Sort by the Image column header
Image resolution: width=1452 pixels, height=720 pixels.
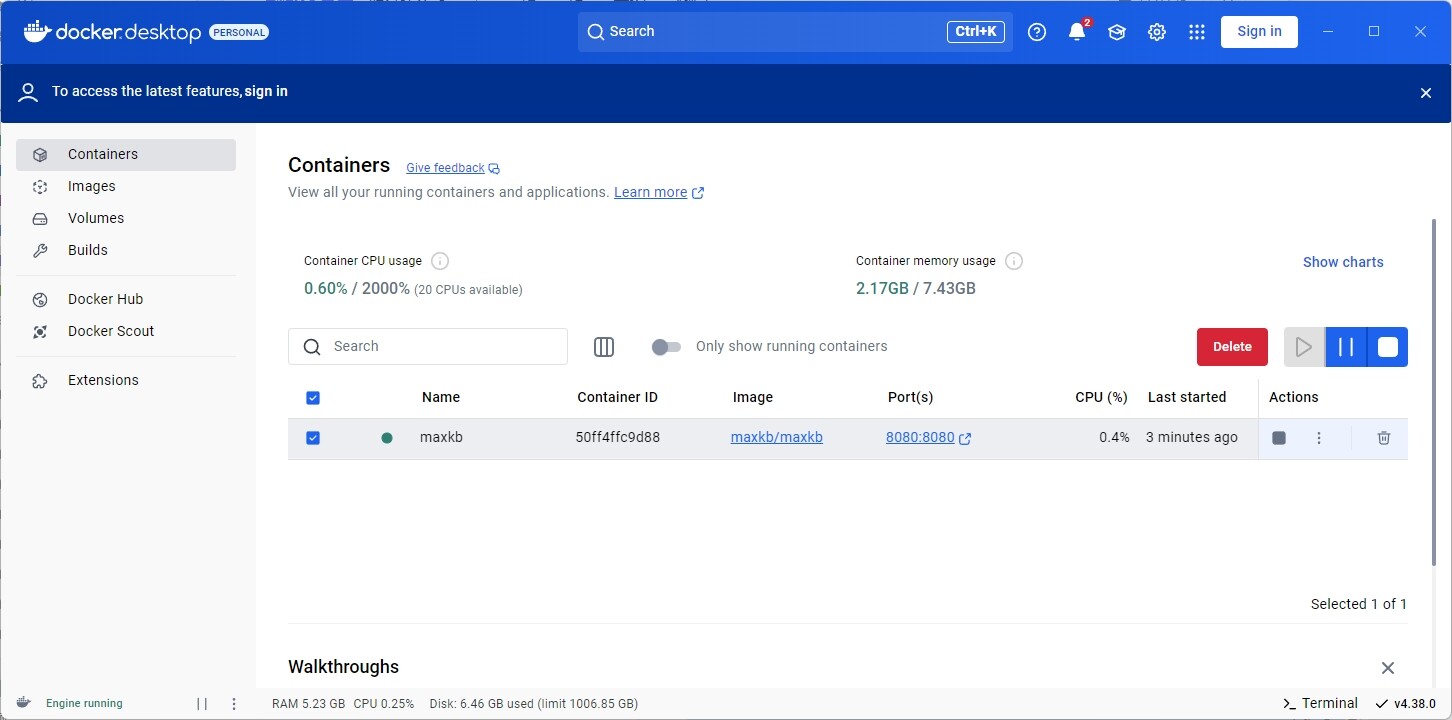(x=753, y=397)
